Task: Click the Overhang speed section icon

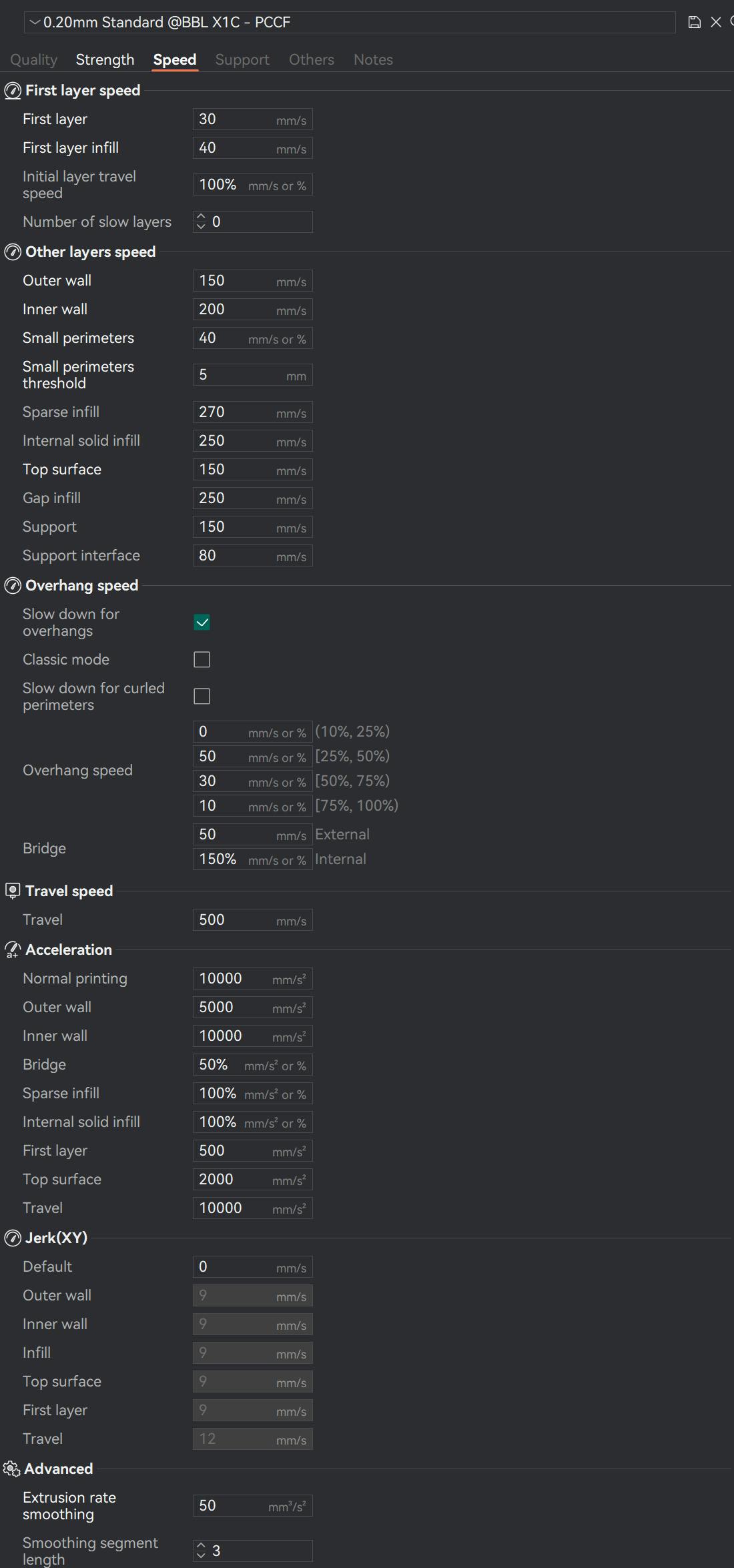Action: pos(13,586)
